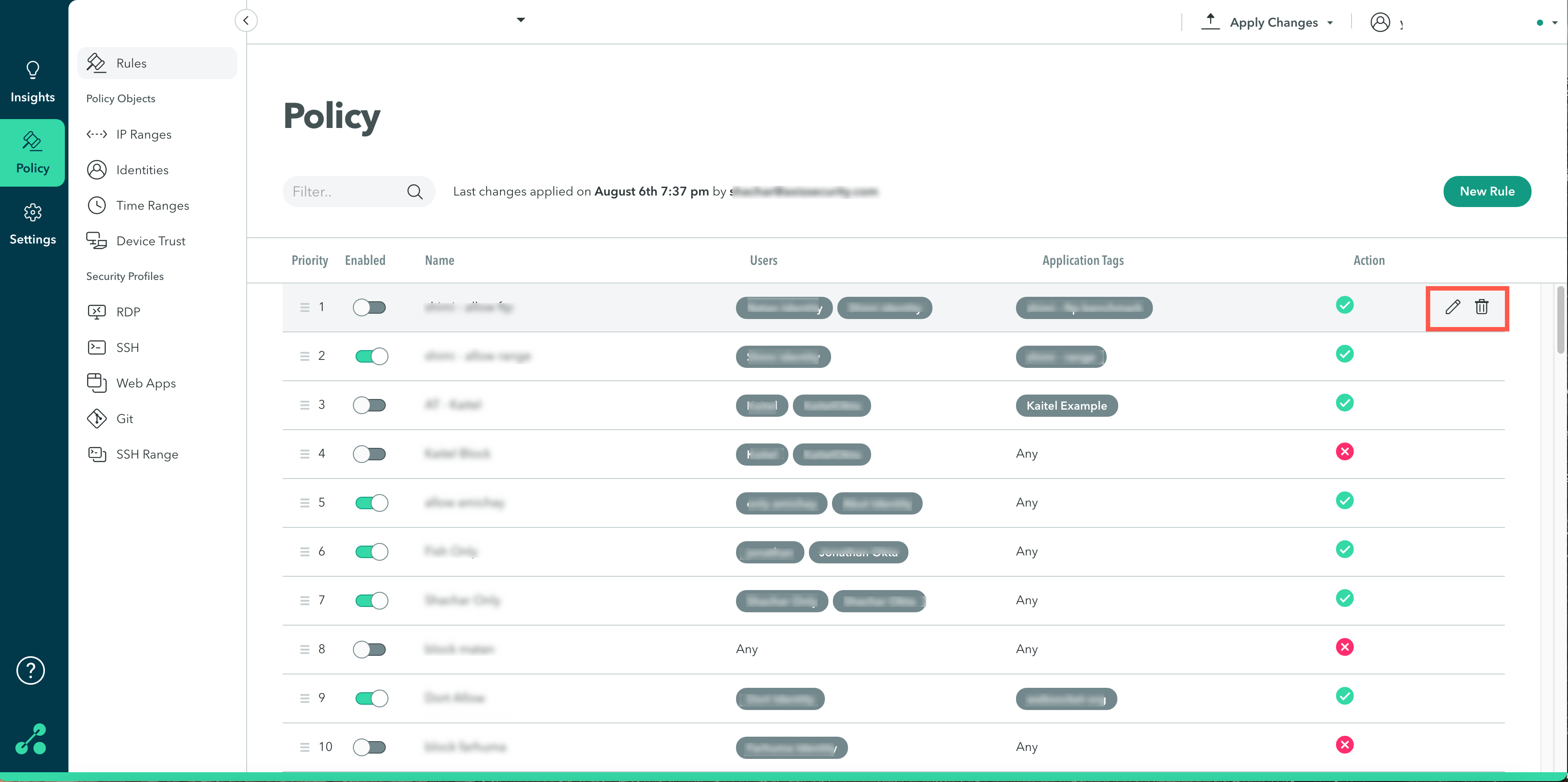Click the Kaitel Example application tag
This screenshot has width=1568, height=782.
[x=1066, y=405]
